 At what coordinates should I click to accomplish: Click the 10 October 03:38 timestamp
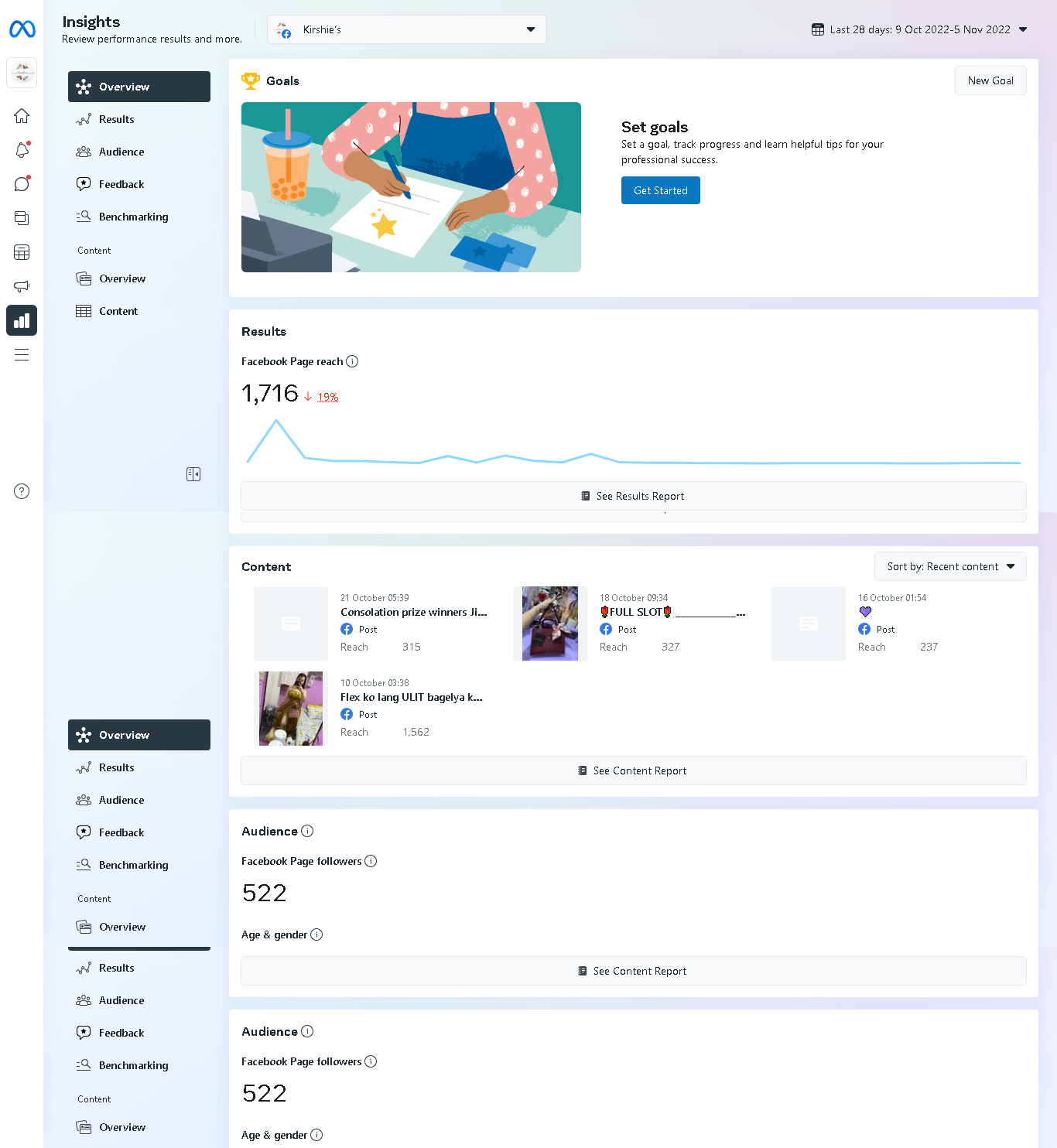point(375,683)
